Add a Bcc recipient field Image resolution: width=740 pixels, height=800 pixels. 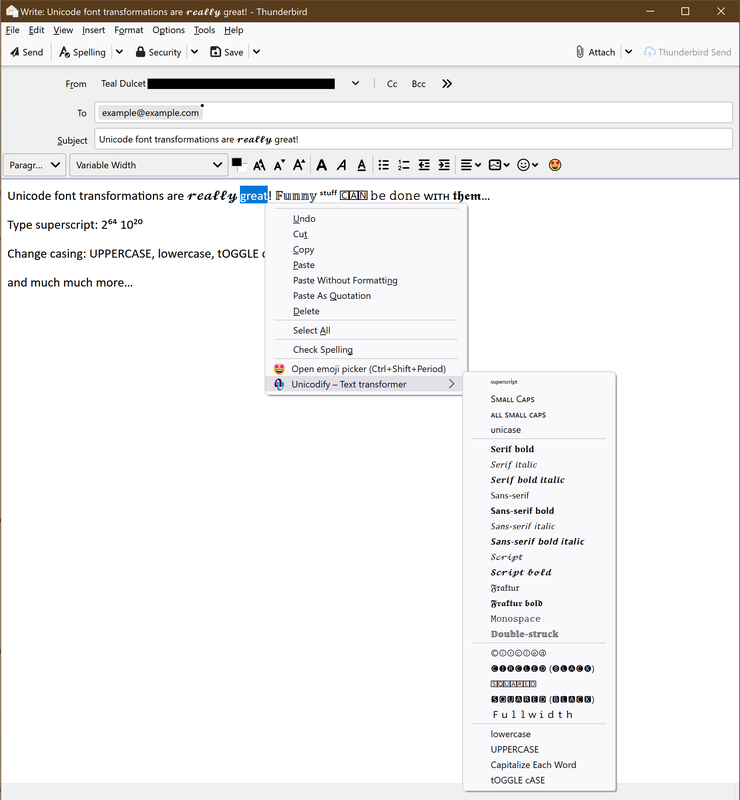click(x=418, y=84)
